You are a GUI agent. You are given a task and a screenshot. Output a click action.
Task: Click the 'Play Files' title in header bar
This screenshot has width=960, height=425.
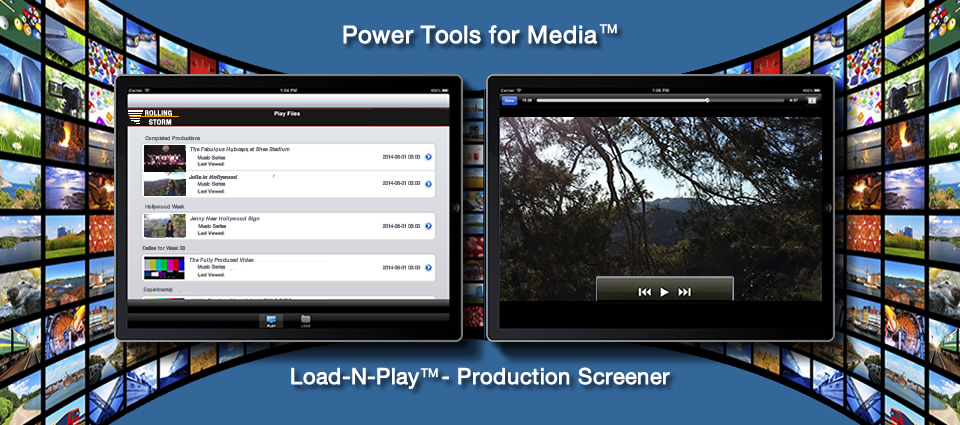pyautogui.click(x=287, y=114)
